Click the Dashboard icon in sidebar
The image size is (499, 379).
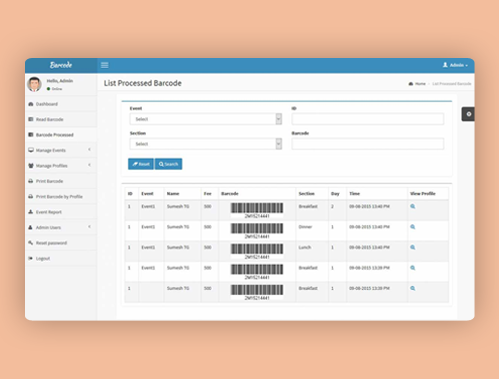coord(31,104)
